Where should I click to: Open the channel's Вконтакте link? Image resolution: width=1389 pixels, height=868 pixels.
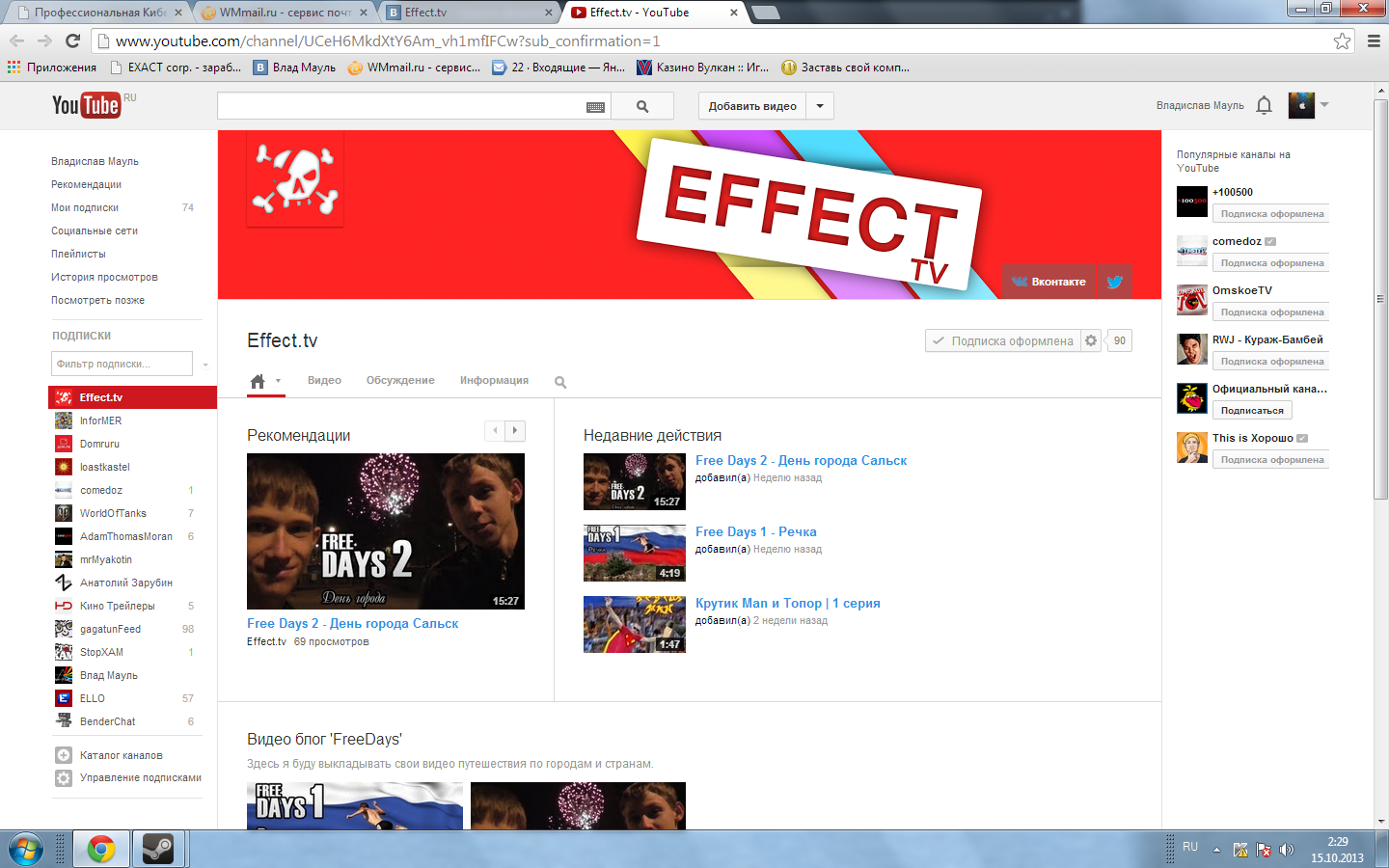pyautogui.click(x=1049, y=282)
